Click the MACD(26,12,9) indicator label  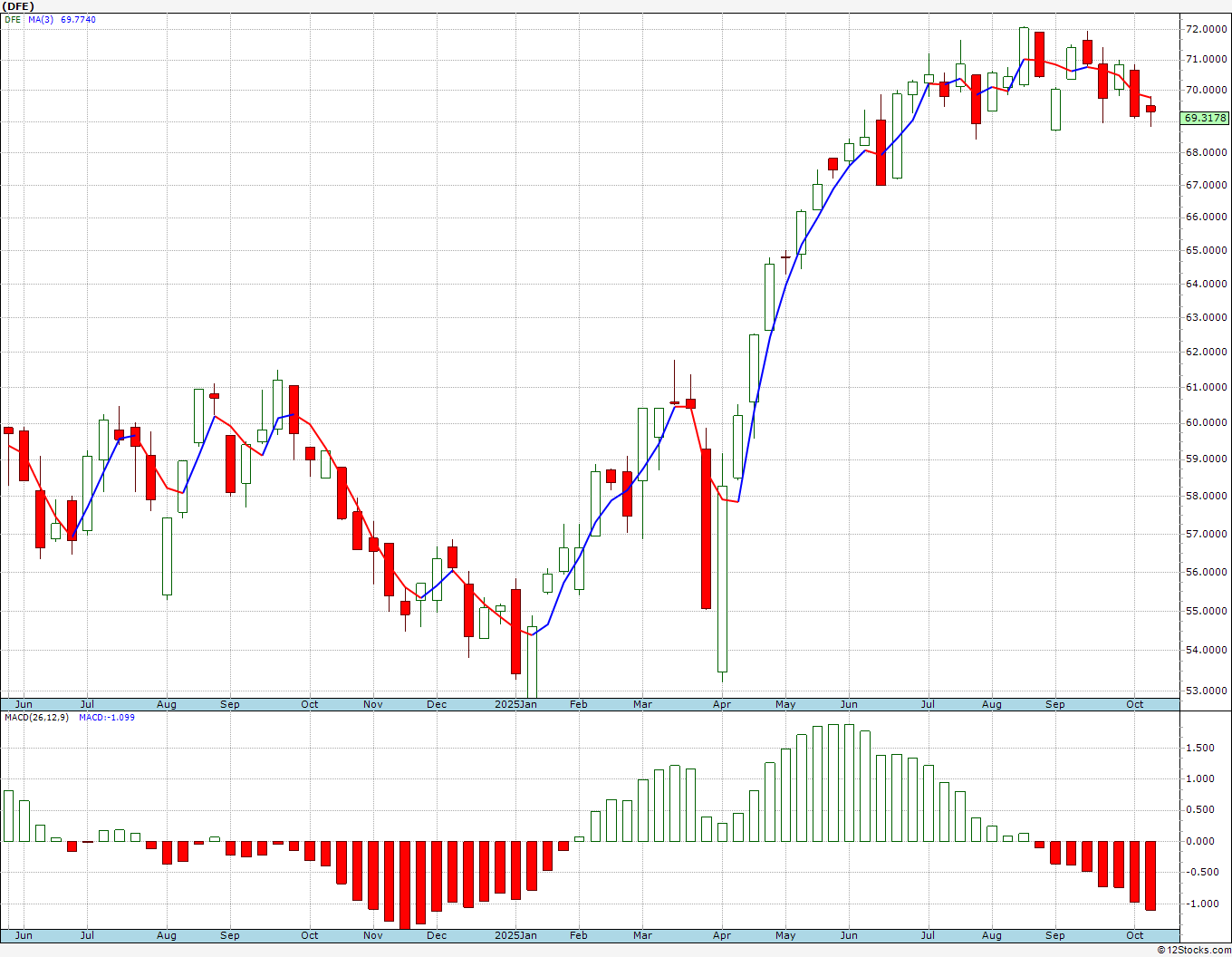click(x=36, y=718)
